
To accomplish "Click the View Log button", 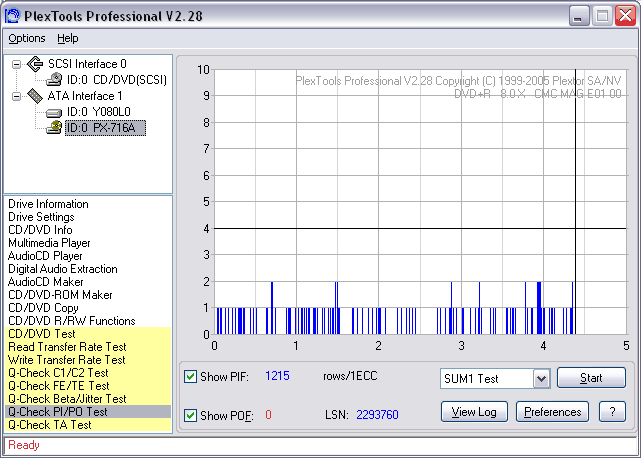I will (474, 411).
